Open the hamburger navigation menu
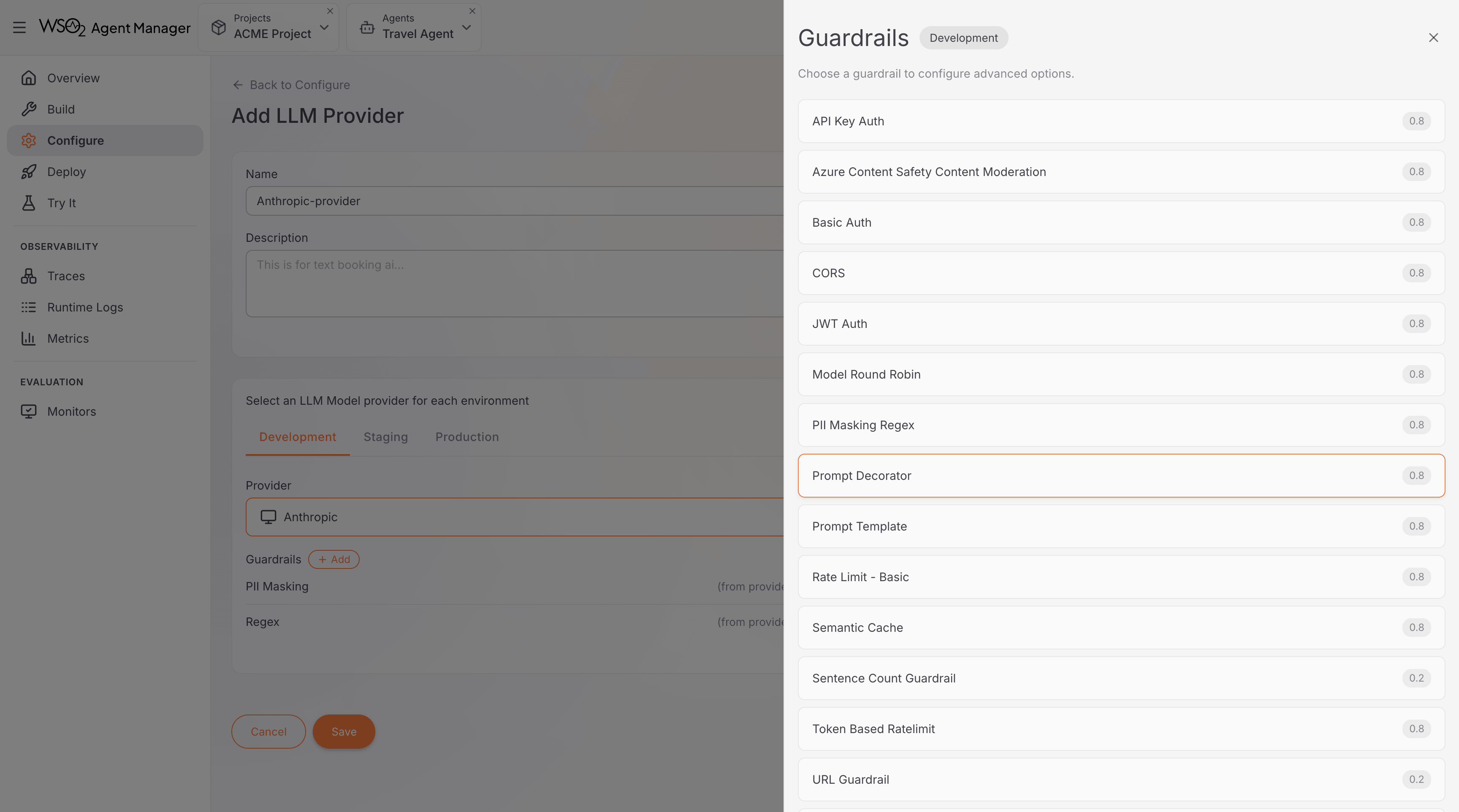Image resolution: width=1459 pixels, height=812 pixels. (x=19, y=27)
